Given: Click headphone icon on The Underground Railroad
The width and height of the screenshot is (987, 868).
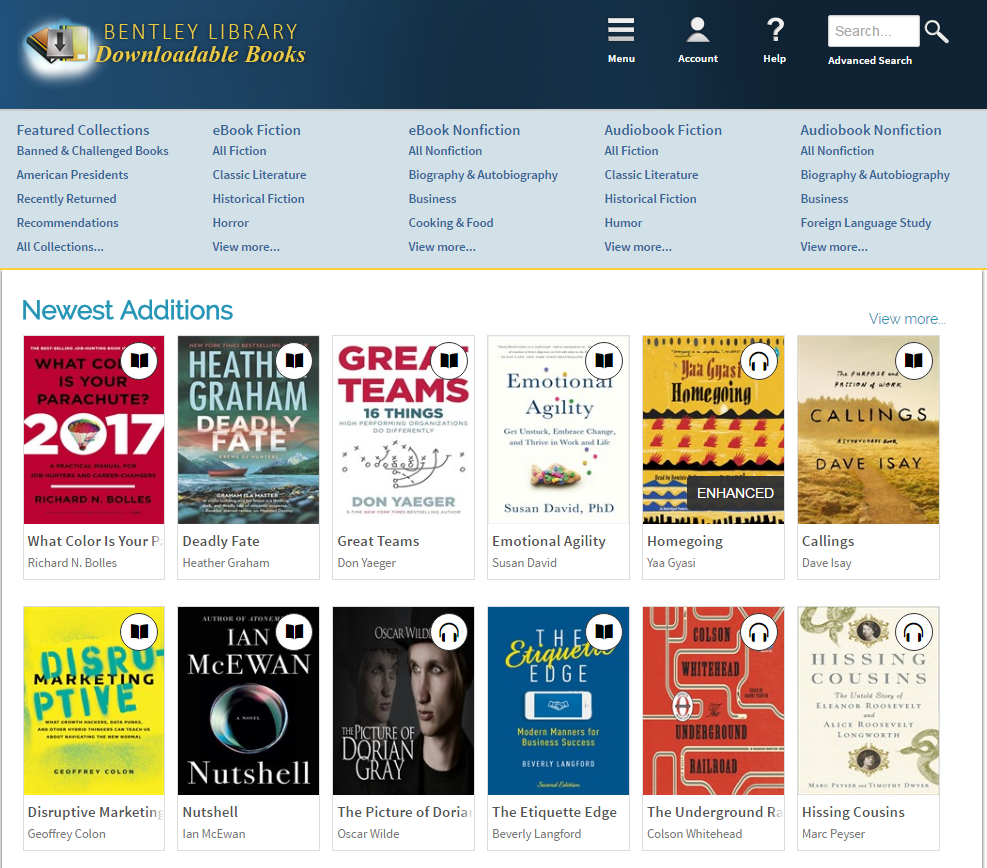Looking at the screenshot, I should tap(759, 631).
